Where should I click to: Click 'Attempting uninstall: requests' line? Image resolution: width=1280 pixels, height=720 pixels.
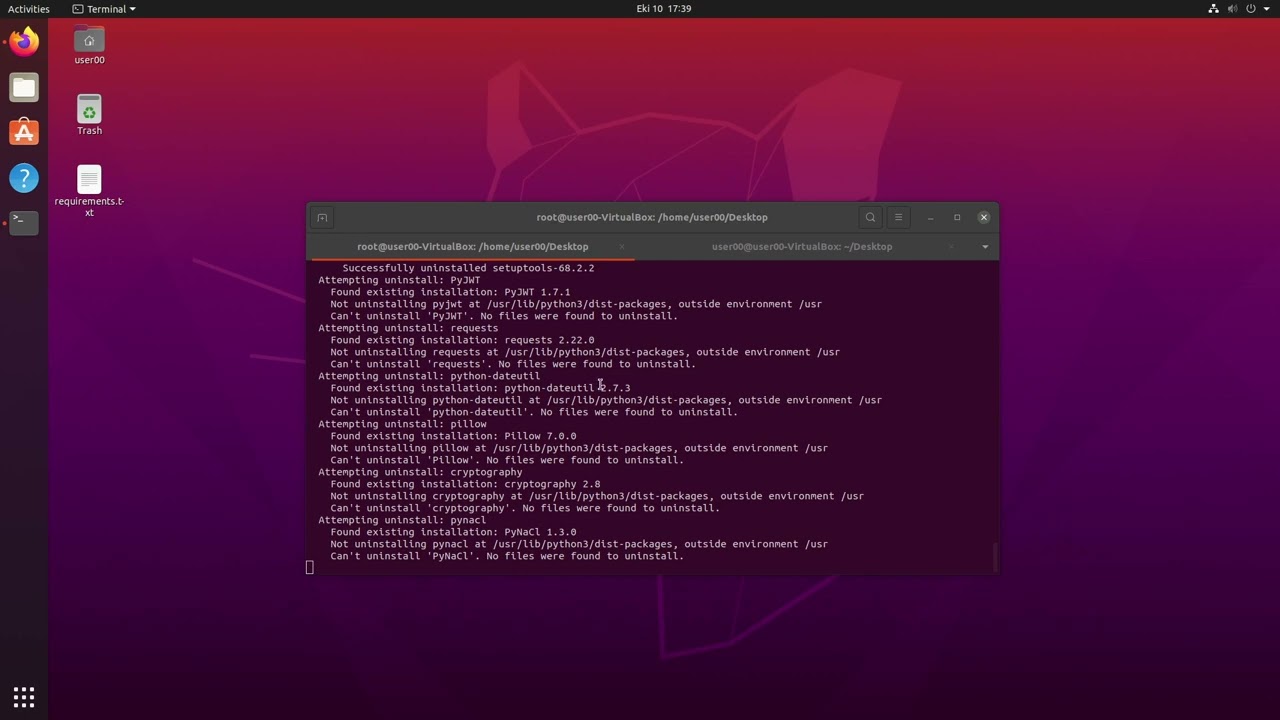pyautogui.click(x=408, y=328)
